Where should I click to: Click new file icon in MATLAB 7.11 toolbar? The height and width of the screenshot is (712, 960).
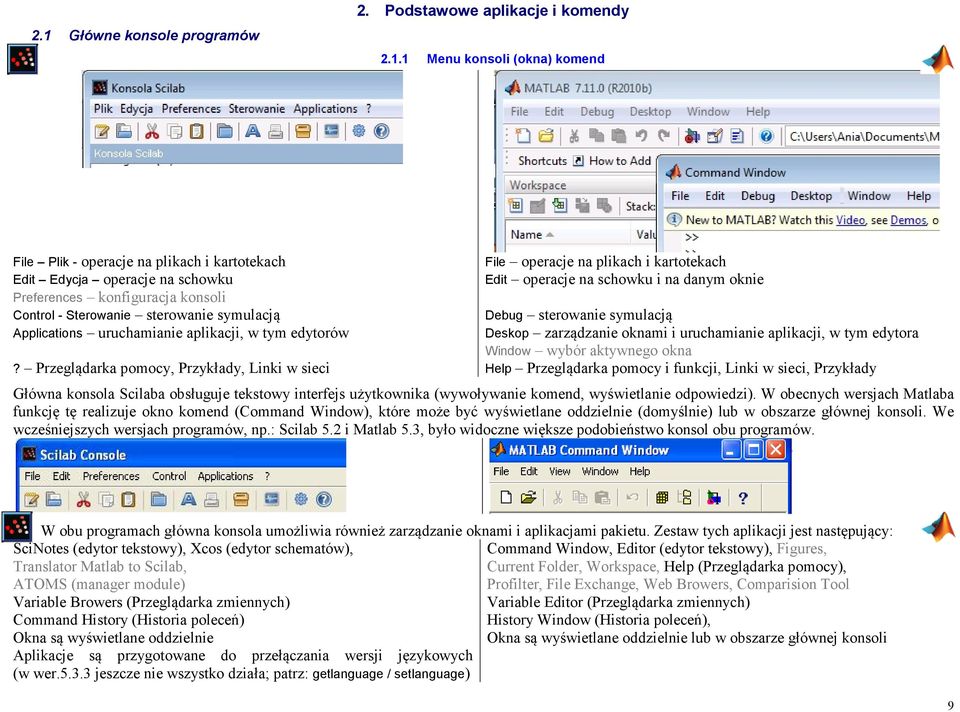coord(523,136)
